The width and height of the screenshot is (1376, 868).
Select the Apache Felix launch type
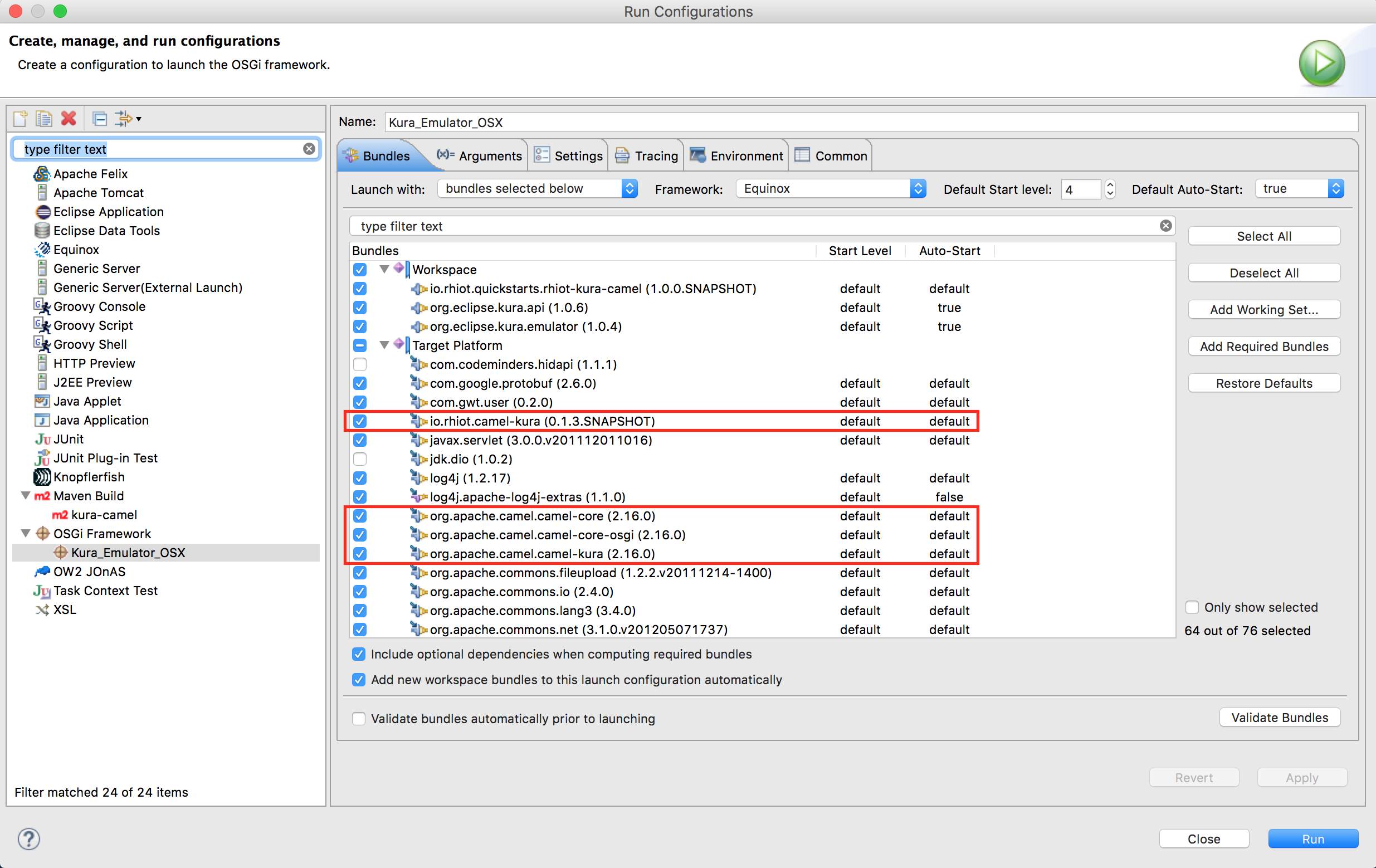click(x=90, y=174)
